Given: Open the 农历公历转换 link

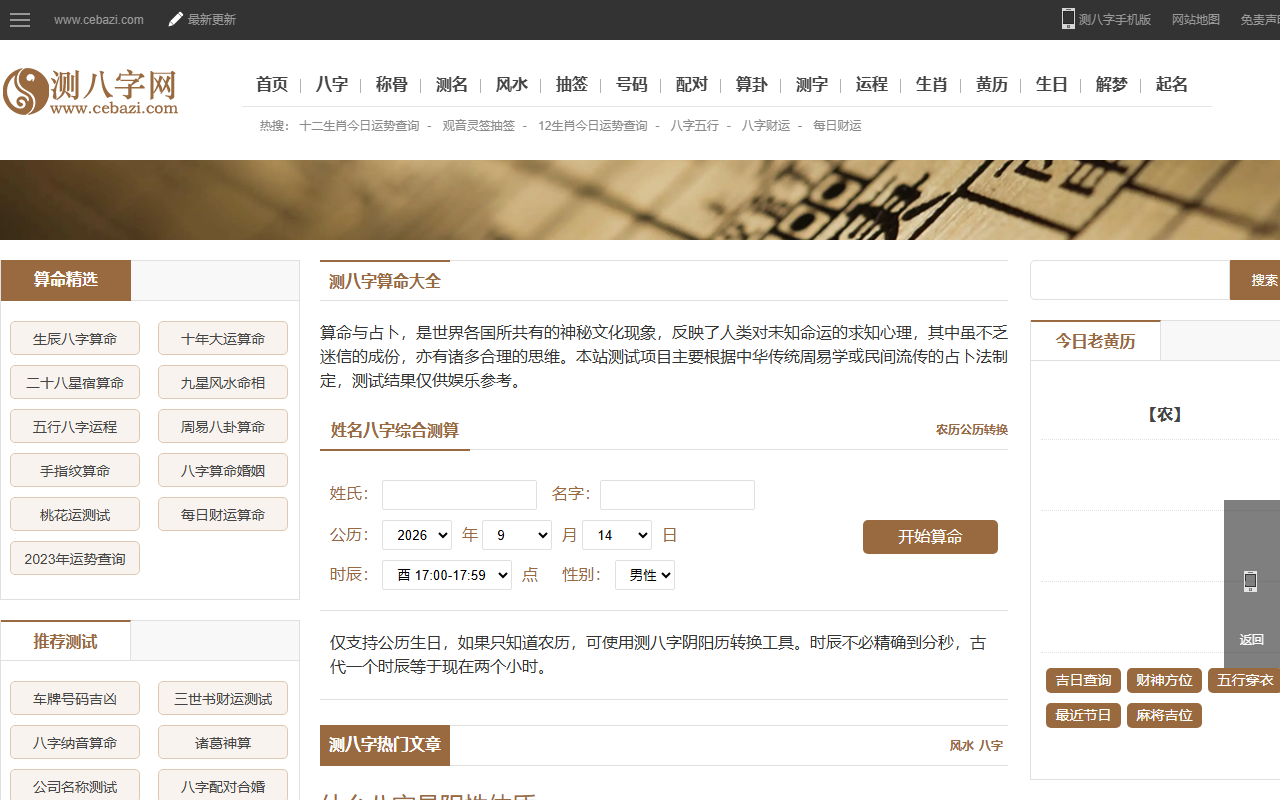Looking at the screenshot, I should [x=972, y=430].
